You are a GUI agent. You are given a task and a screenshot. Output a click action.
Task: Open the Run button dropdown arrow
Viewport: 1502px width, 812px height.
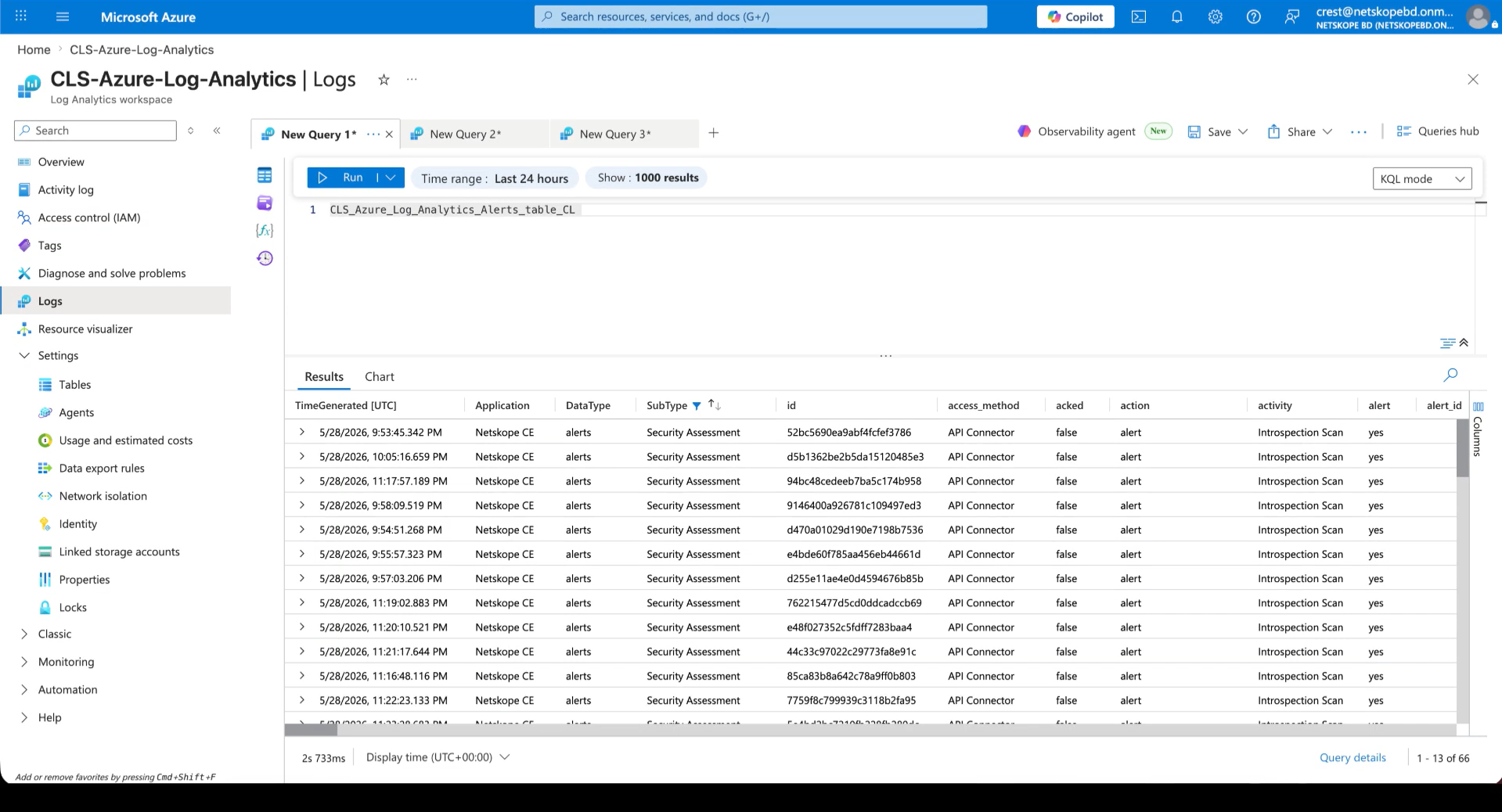point(391,178)
